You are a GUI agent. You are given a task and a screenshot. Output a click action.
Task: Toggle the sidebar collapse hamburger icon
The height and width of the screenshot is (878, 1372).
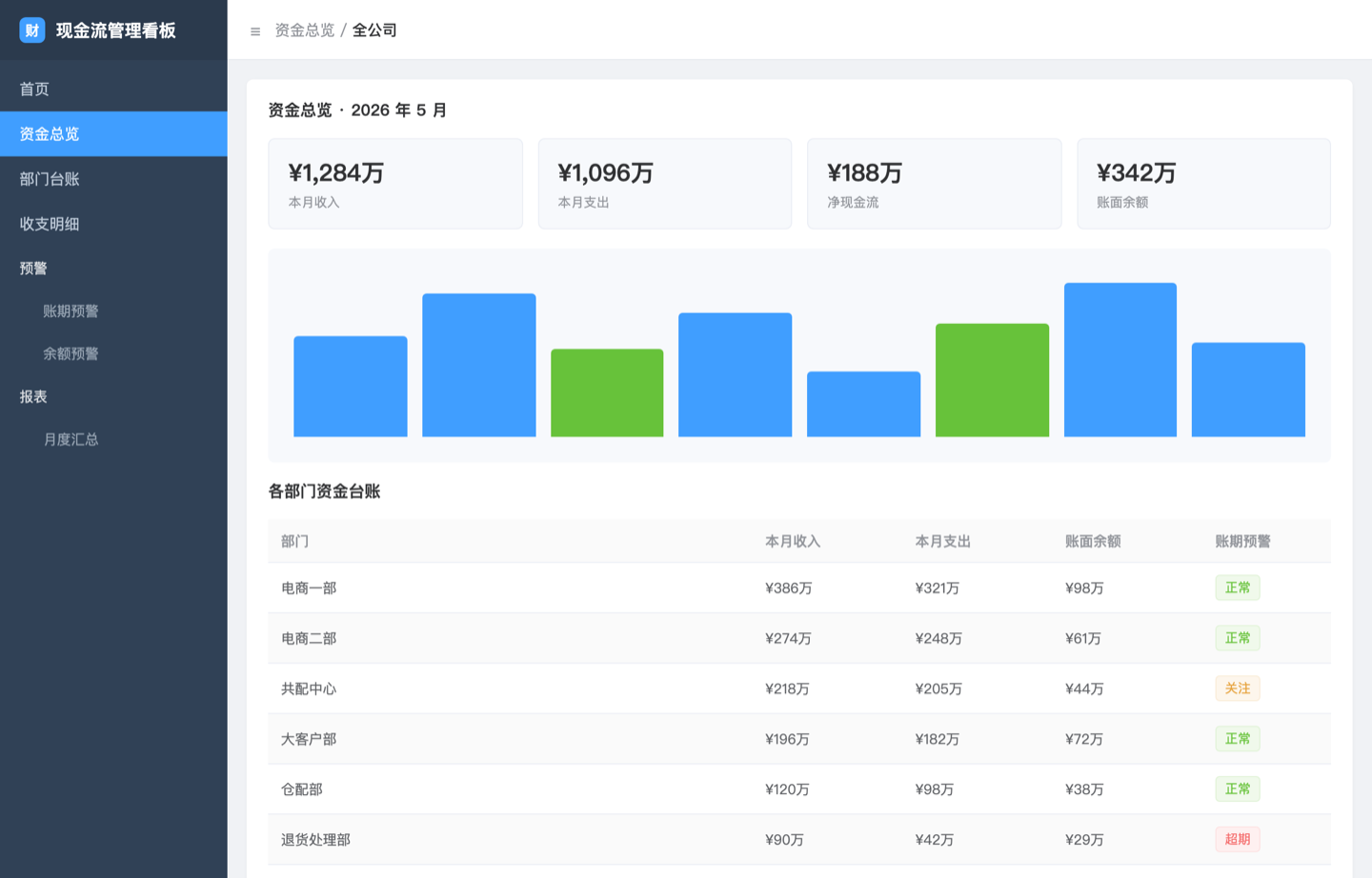click(255, 31)
